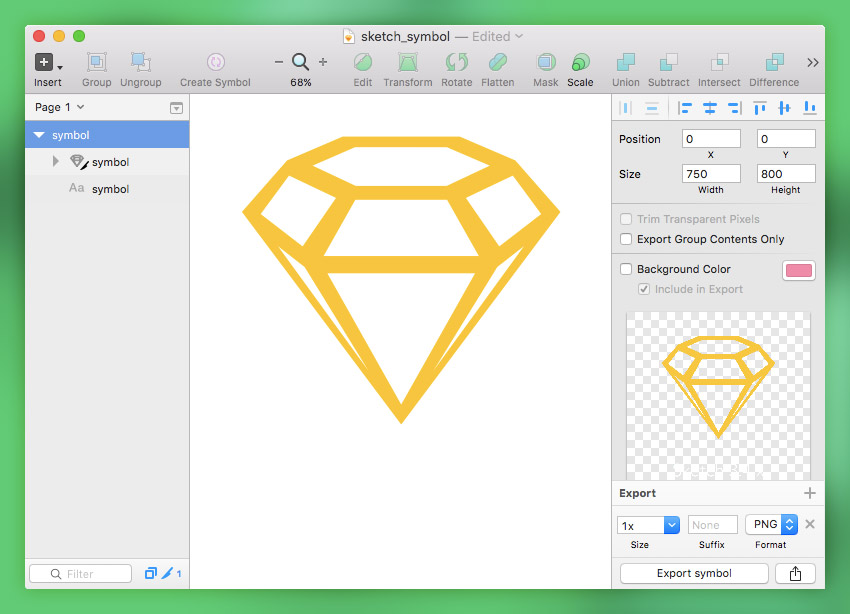850x614 pixels.
Task: Click the share icon beside Export symbol
Action: coord(795,574)
